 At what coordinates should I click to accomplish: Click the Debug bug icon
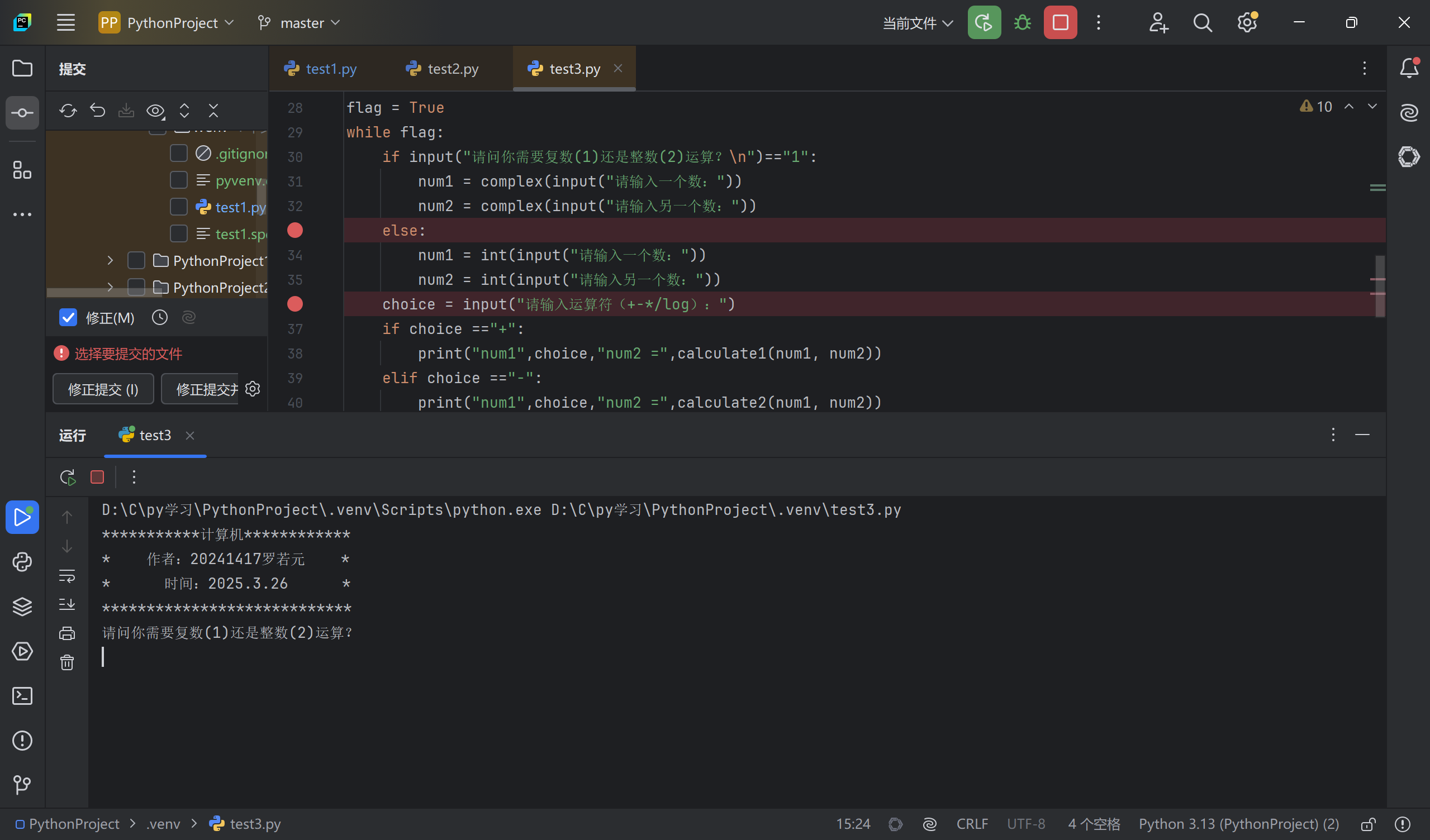1022,23
